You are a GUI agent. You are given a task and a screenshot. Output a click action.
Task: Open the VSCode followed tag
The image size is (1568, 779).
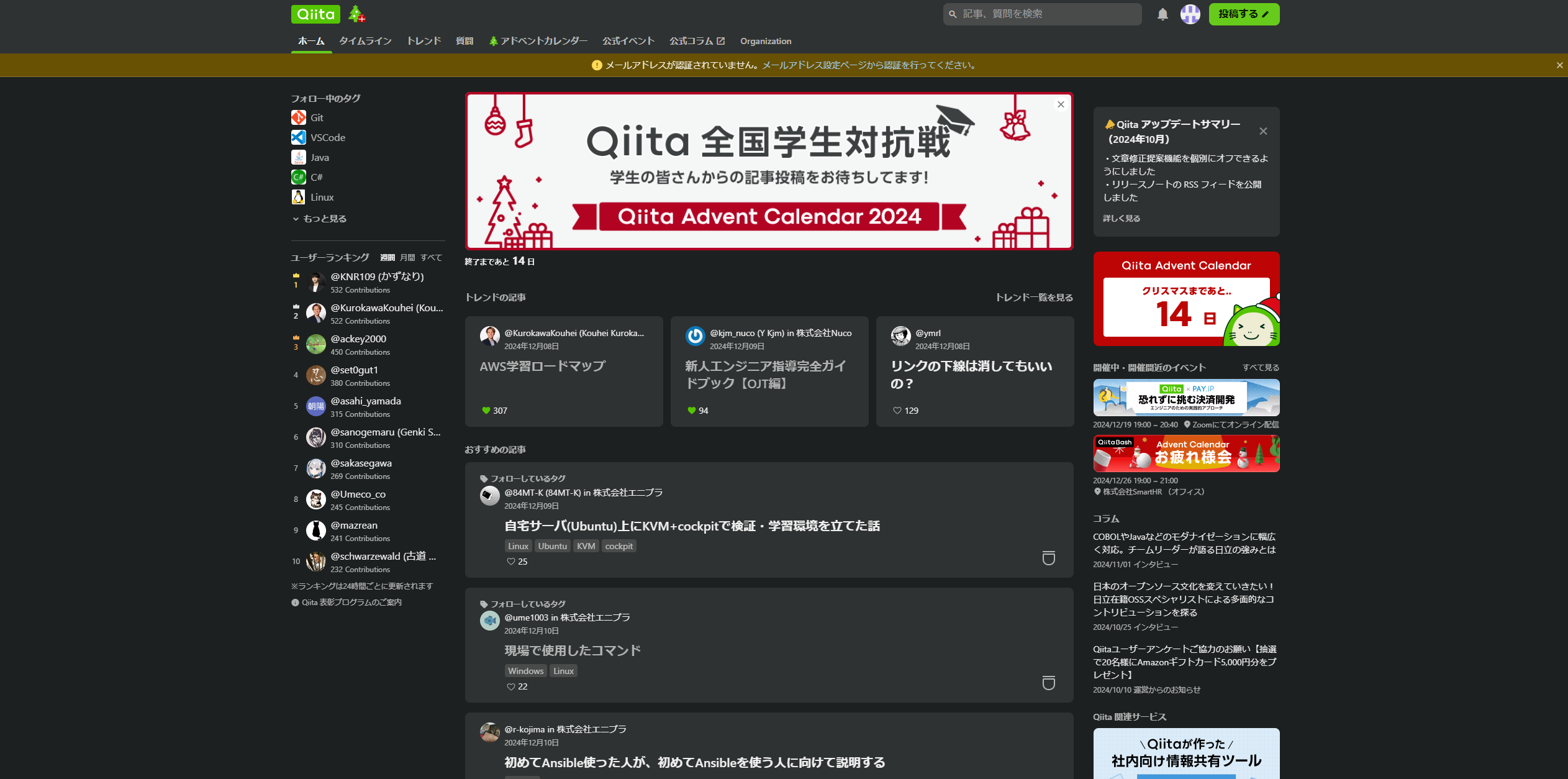328,137
